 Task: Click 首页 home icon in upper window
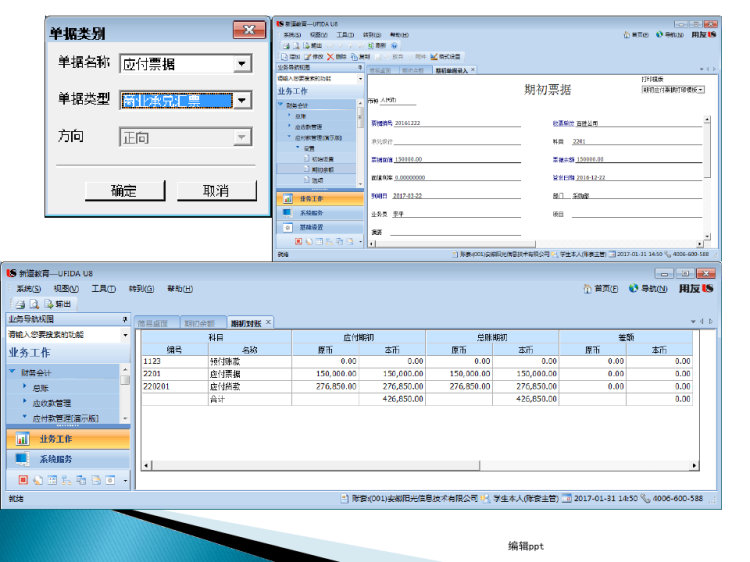tap(627, 34)
